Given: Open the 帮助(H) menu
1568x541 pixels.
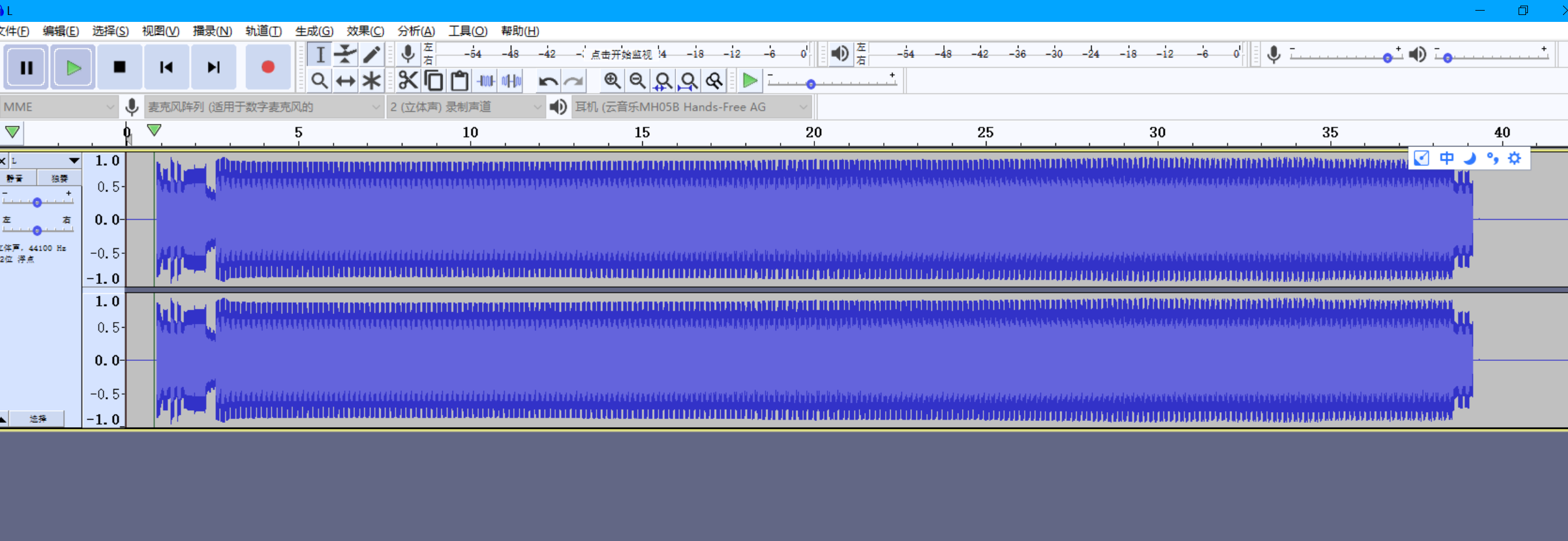Looking at the screenshot, I should pos(520,31).
